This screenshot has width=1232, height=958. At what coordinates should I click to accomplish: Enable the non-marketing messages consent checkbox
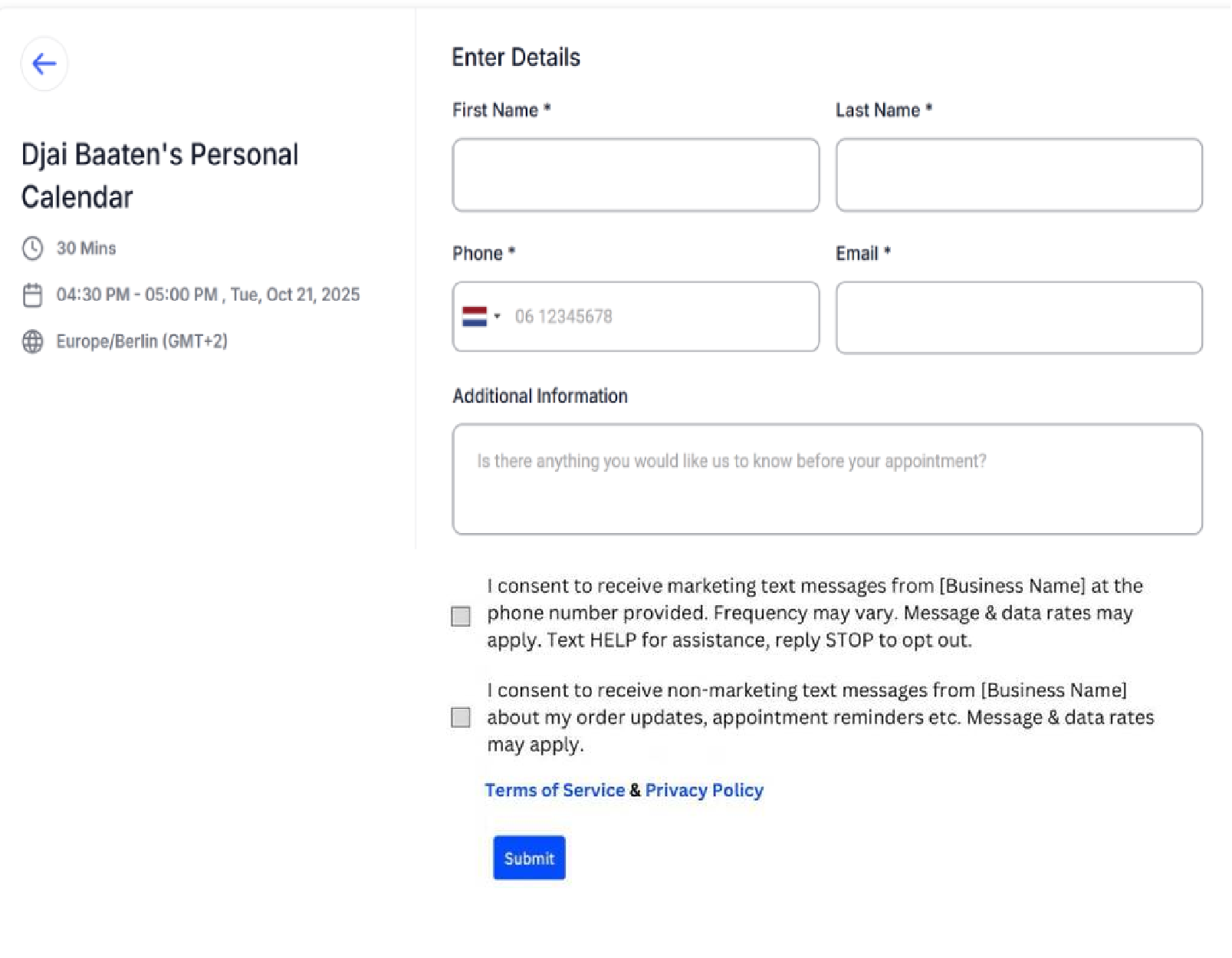coord(461,717)
